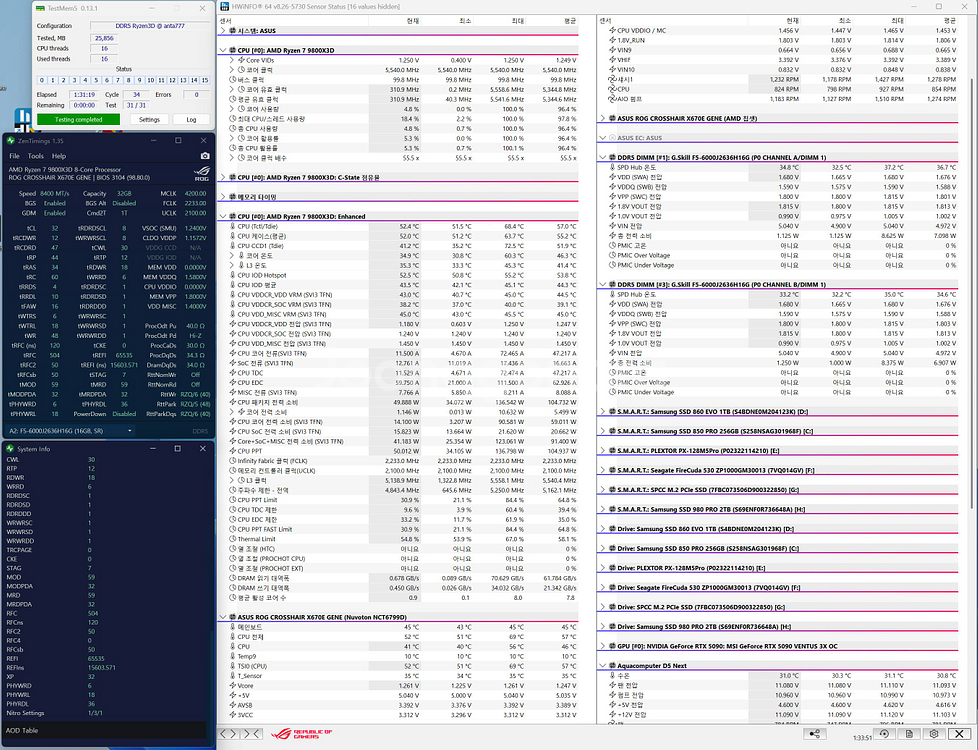The width and height of the screenshot is (978, 750).
Task: Click left-arrow navigation icon in HWiNFO toolbar
Action: (224, 733)
